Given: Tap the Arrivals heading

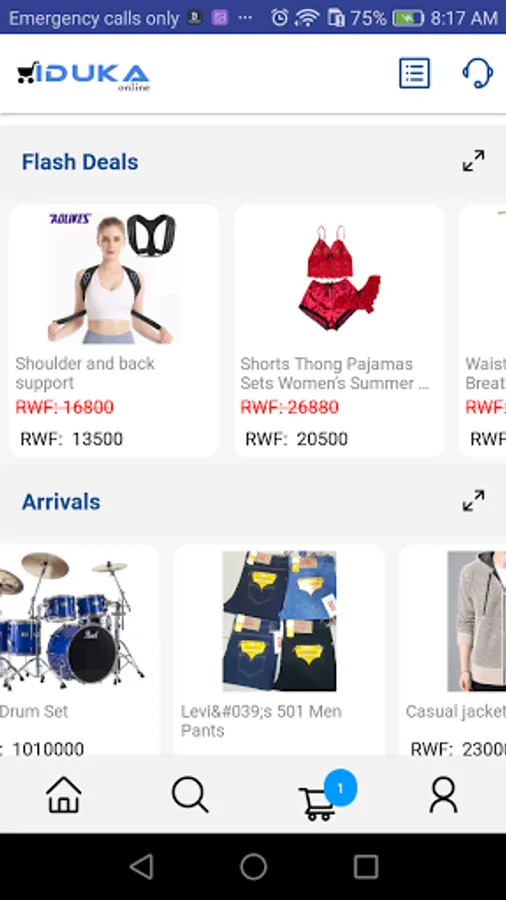Looking at the screenshot, I should pyautogui.click(x=61, y=502).
